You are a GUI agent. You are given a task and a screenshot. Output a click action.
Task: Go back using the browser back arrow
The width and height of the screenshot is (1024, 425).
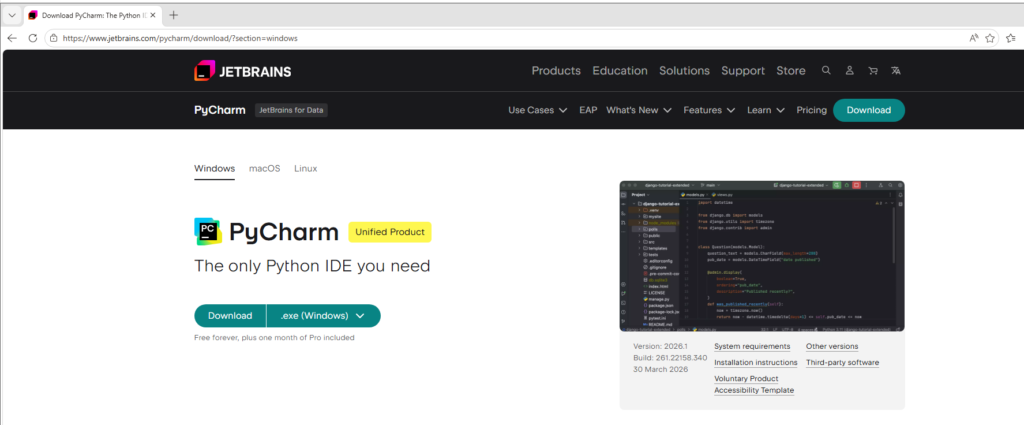12,38
